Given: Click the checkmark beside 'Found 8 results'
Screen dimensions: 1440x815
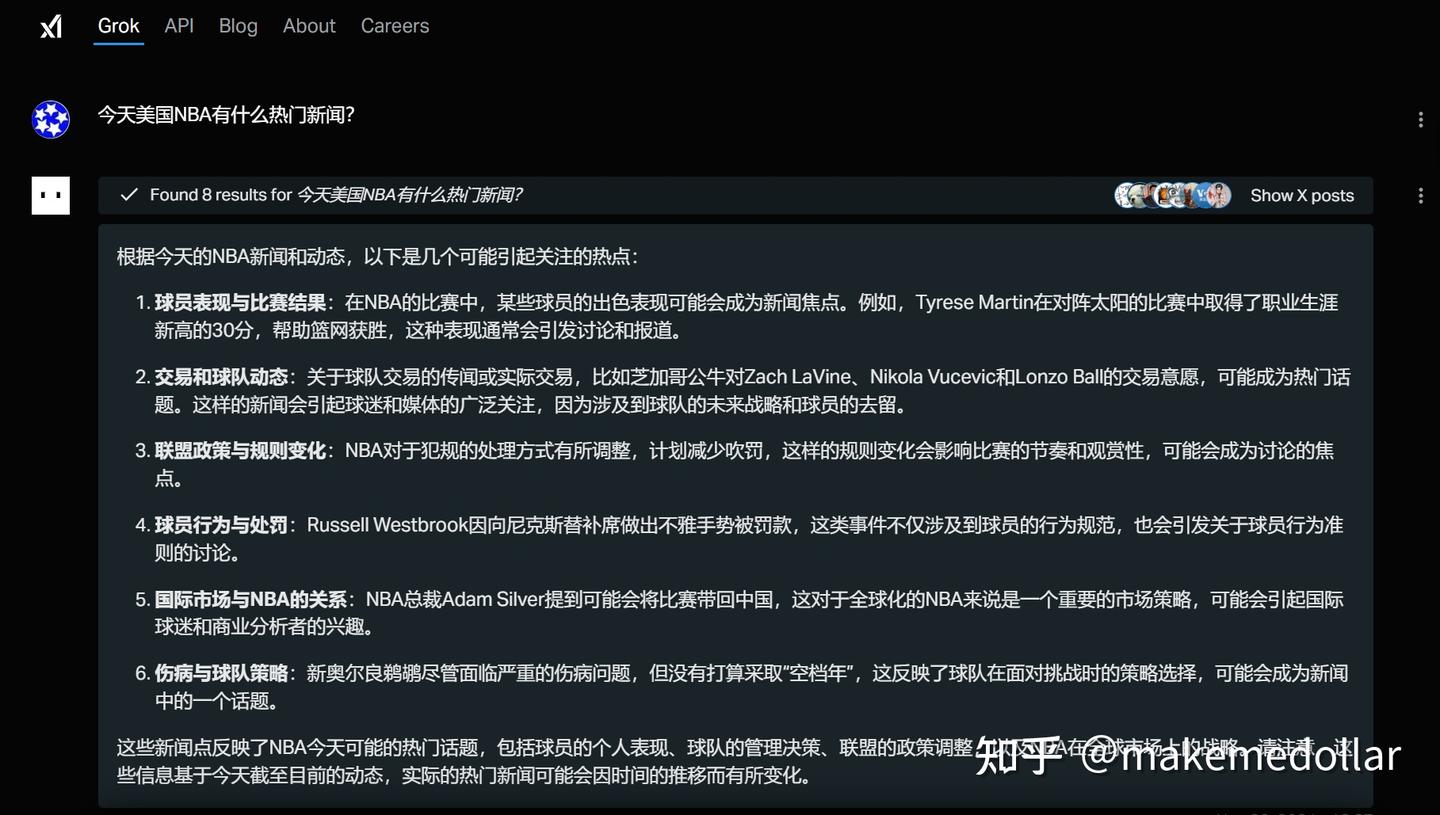Looking at the screenshot, I should pos(129,194).
